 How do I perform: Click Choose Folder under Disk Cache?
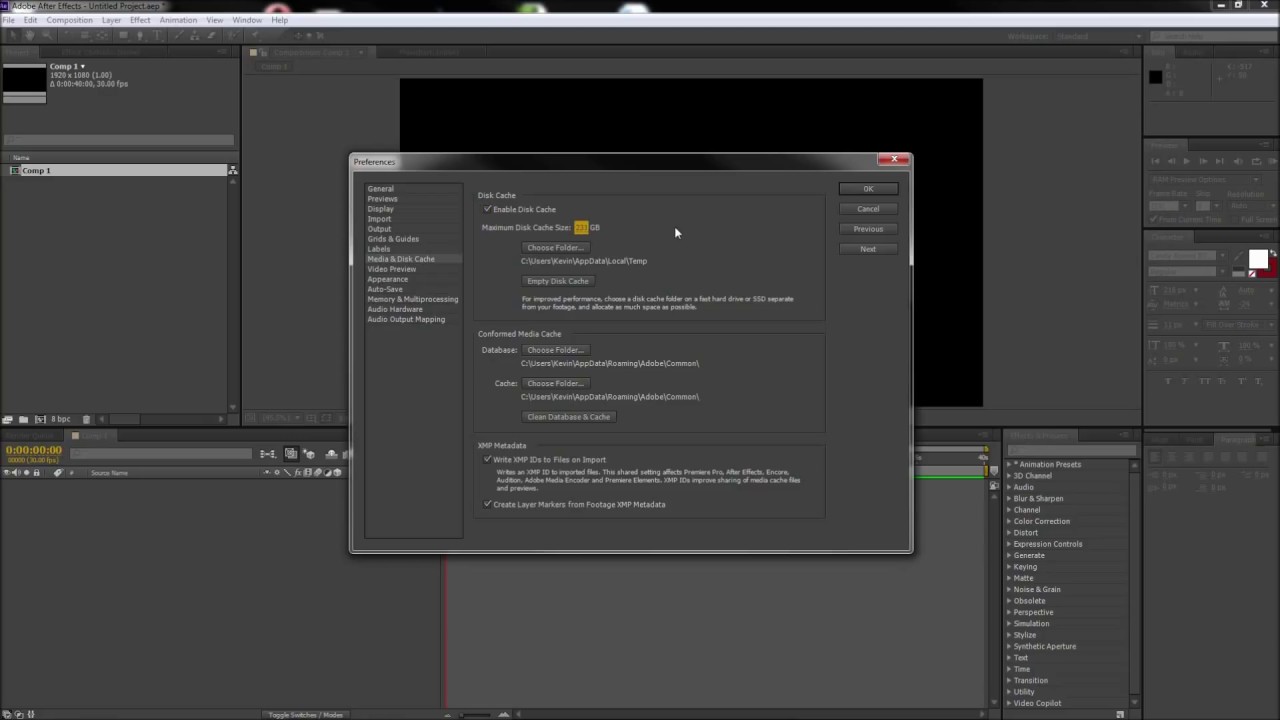tap(555, 247)
